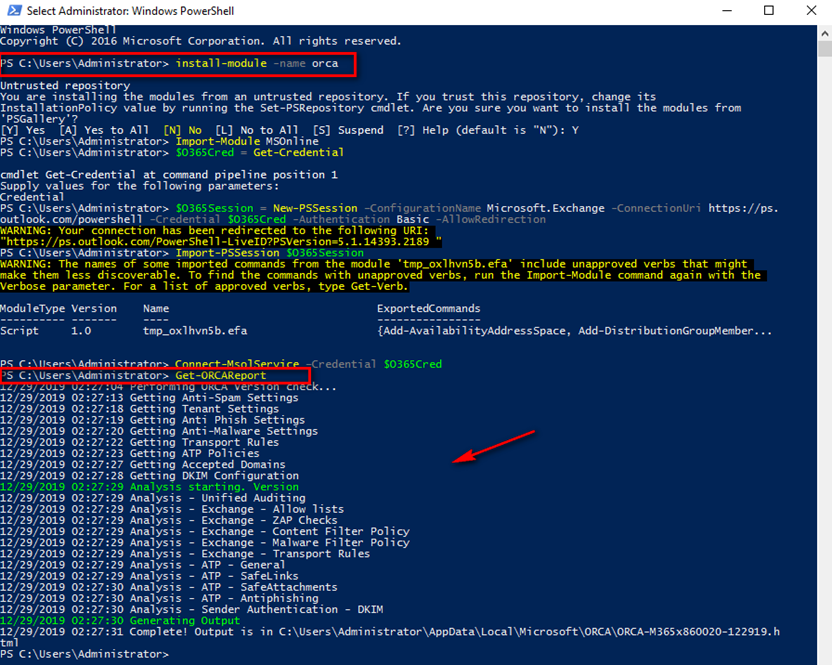
Task: Click the '$O365Cred = Get-Credential' command
Action: point(259,152)
